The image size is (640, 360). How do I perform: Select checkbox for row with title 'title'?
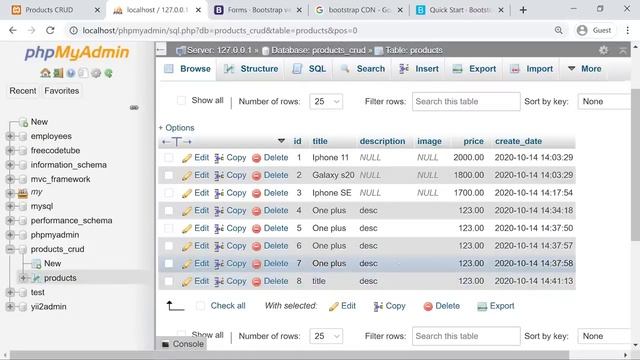[169, 281]
